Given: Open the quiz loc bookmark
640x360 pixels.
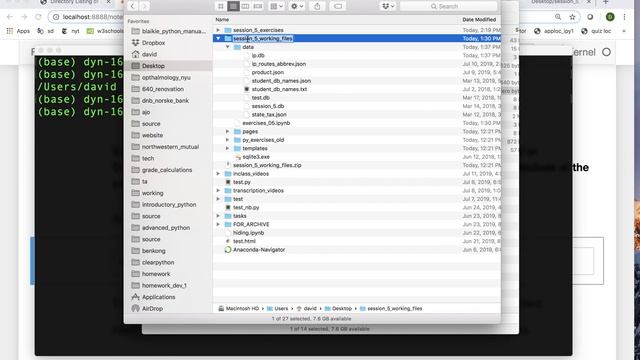Looking at the screenshot, I should click(596, 31).
